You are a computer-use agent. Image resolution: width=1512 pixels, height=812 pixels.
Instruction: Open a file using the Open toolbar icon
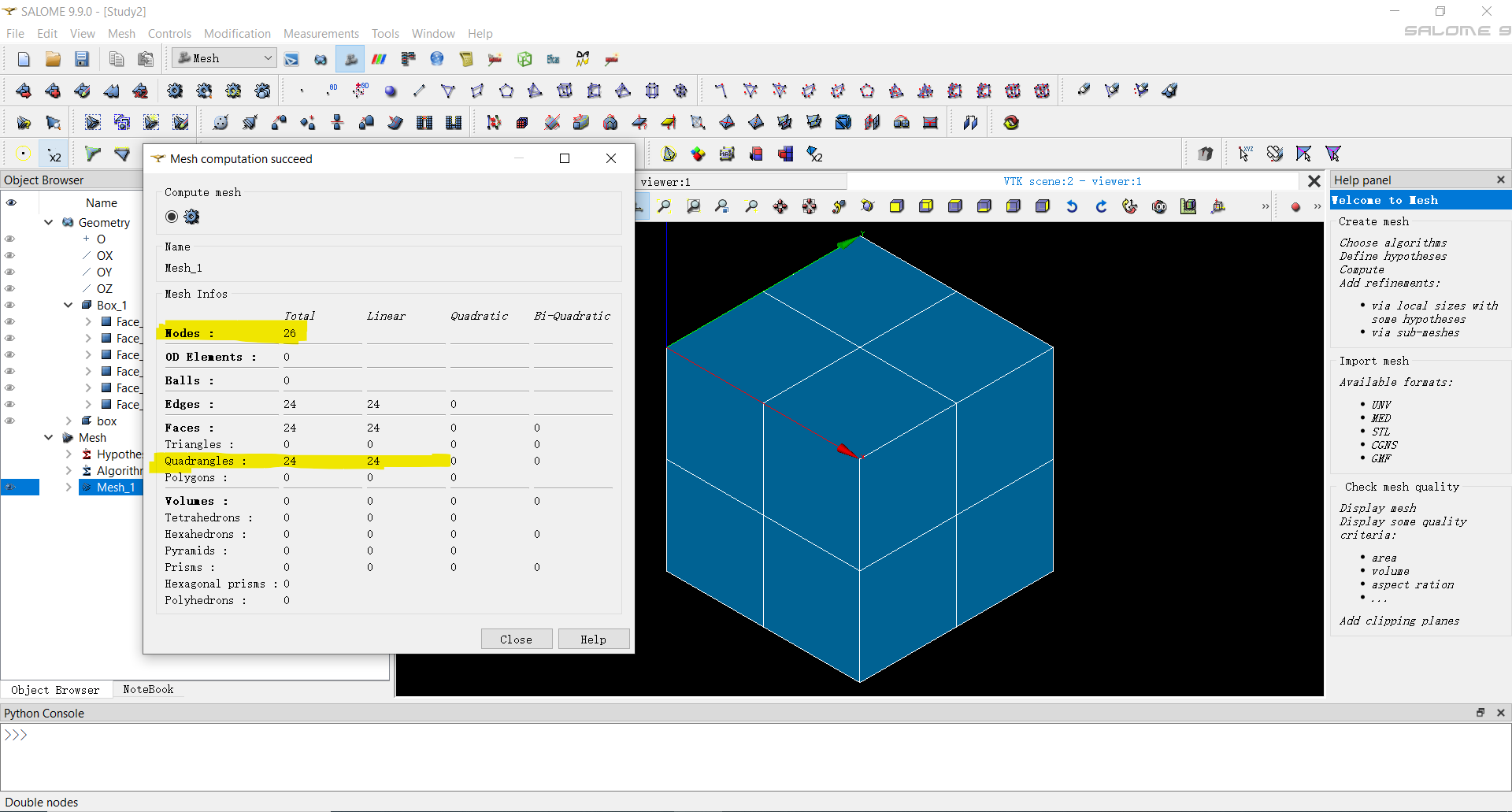[52, 58]
